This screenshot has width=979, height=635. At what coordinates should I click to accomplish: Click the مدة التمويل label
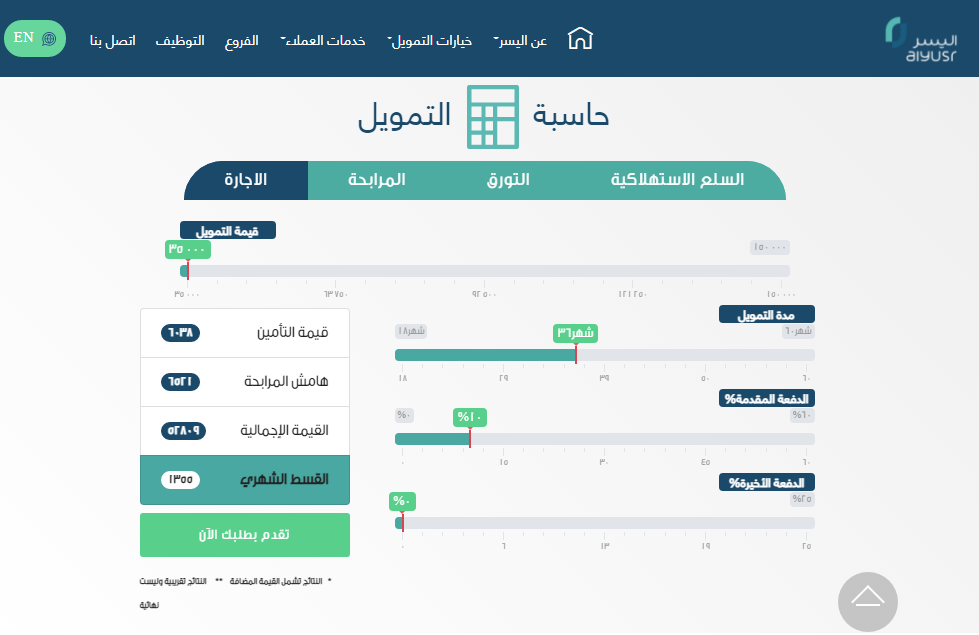767,314
